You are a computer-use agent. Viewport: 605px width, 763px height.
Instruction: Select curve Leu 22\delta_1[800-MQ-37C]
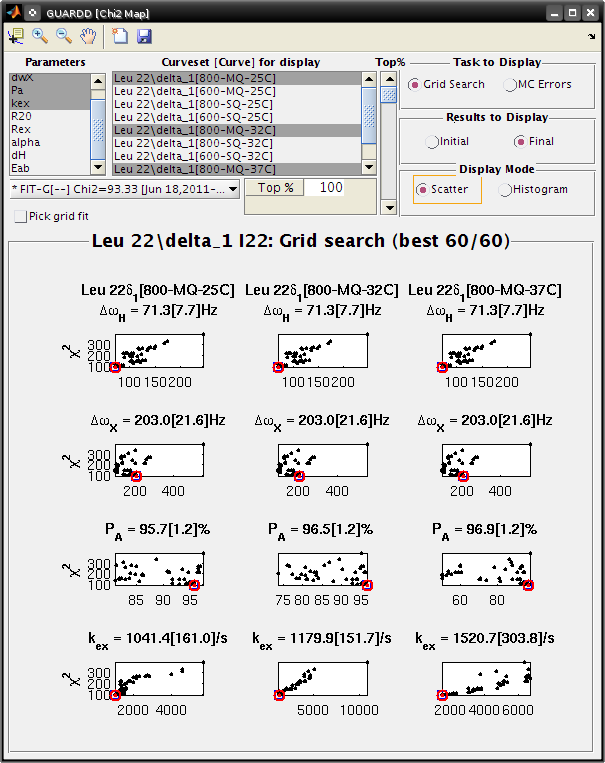(237, 169)
